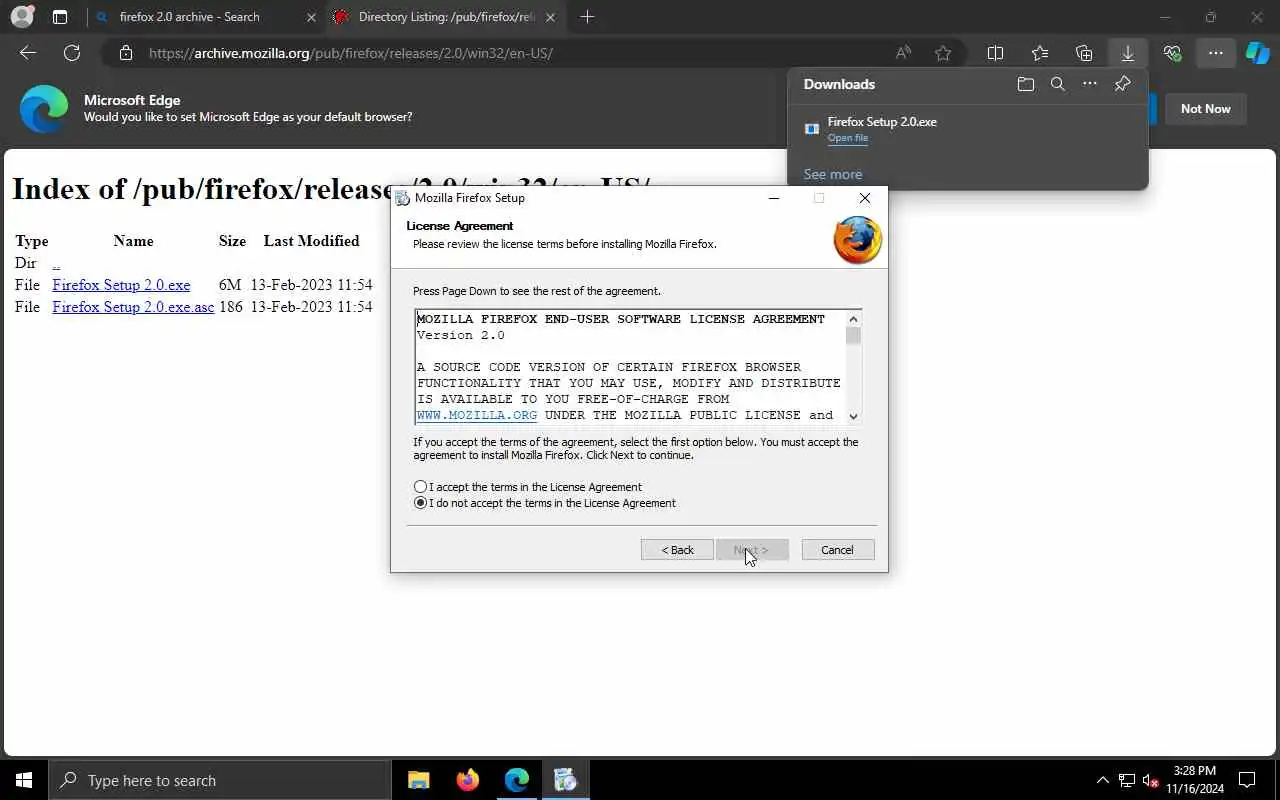This screenshot has height=800, width=1280.
Task: Open Firefox from the taskbar
Action: [x=467, y=780]
